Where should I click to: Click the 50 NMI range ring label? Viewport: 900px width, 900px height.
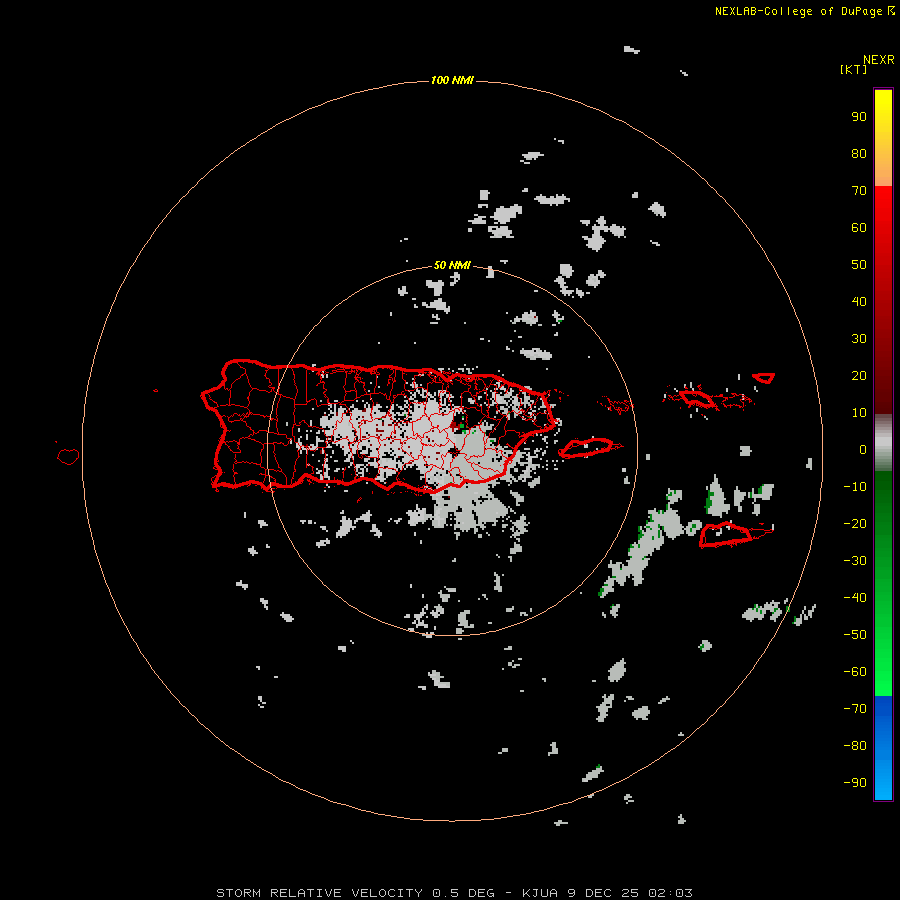[x=452, y=265]
